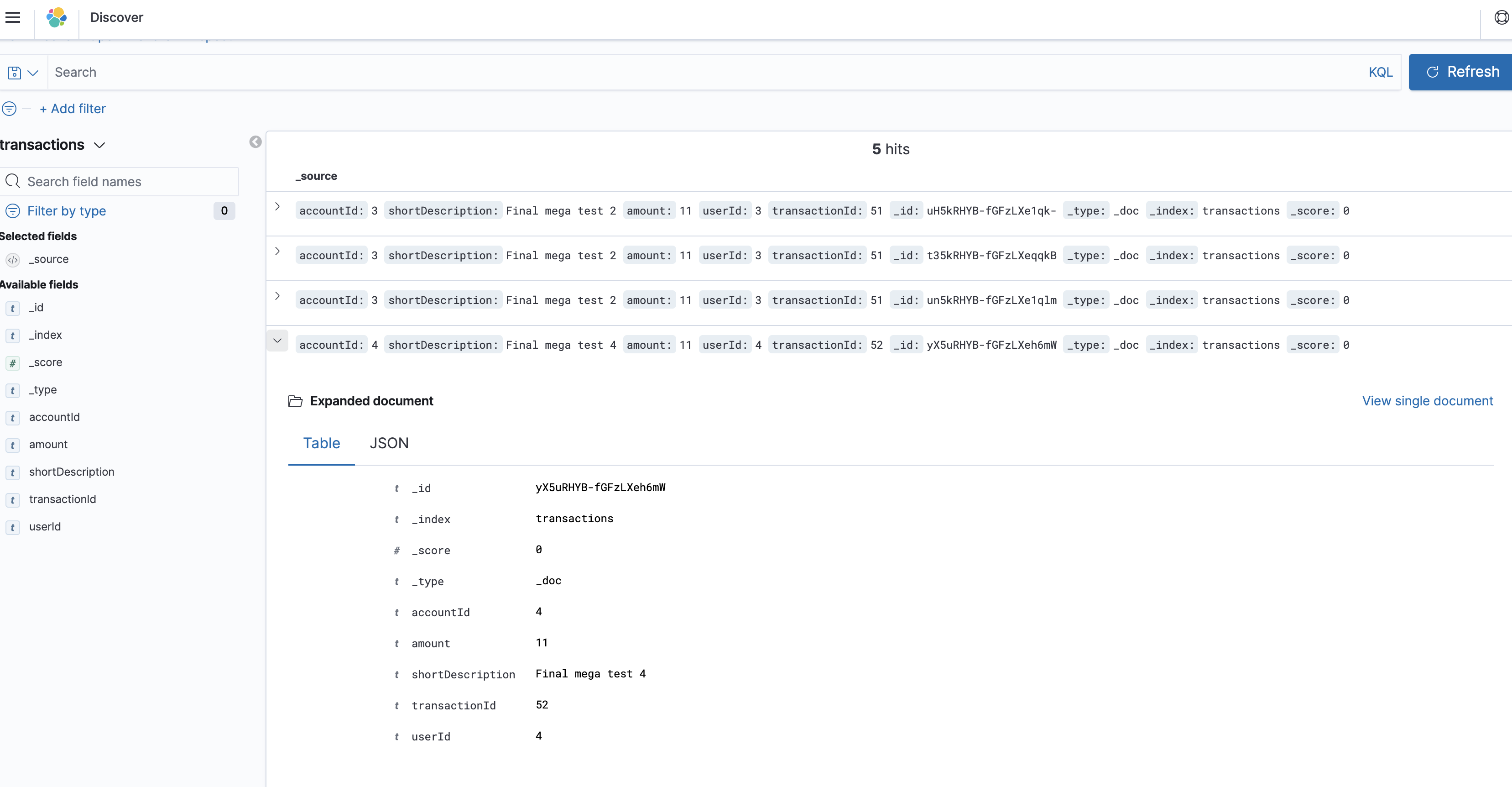Select the JSON tab in expanded document
The image size is (1512, 787).
click(389, 443)
